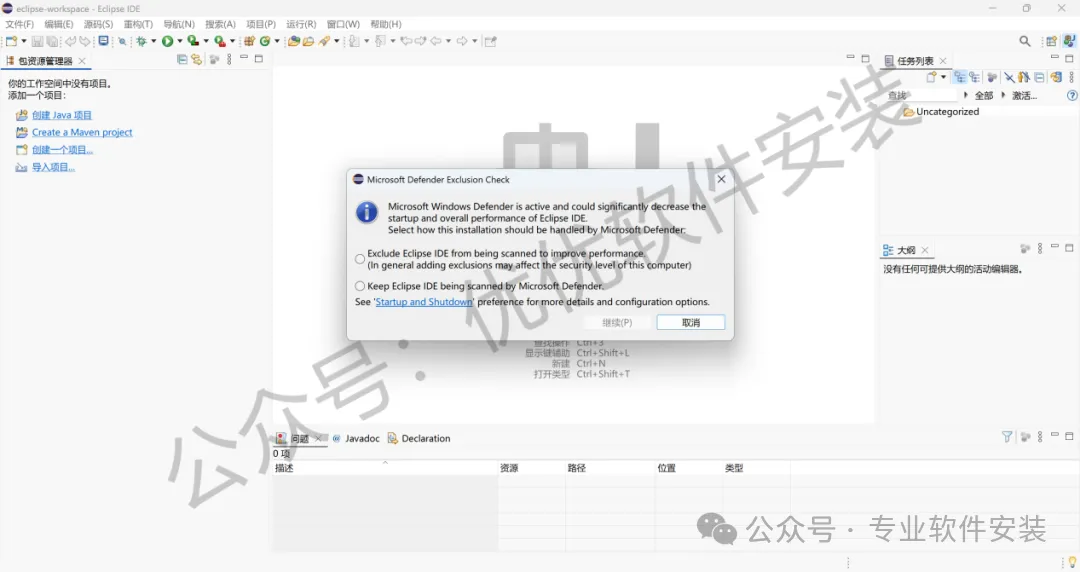
Task: Select the Uncategorized folder in Task List
Action: (941, 112)
